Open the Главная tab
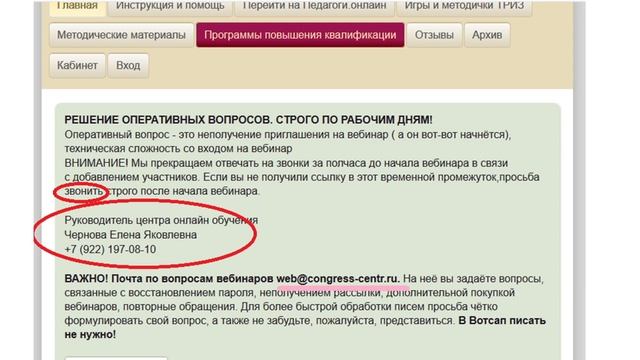Image resolution: width=640 pixels, height=360 pixels. tap(77, 7)
